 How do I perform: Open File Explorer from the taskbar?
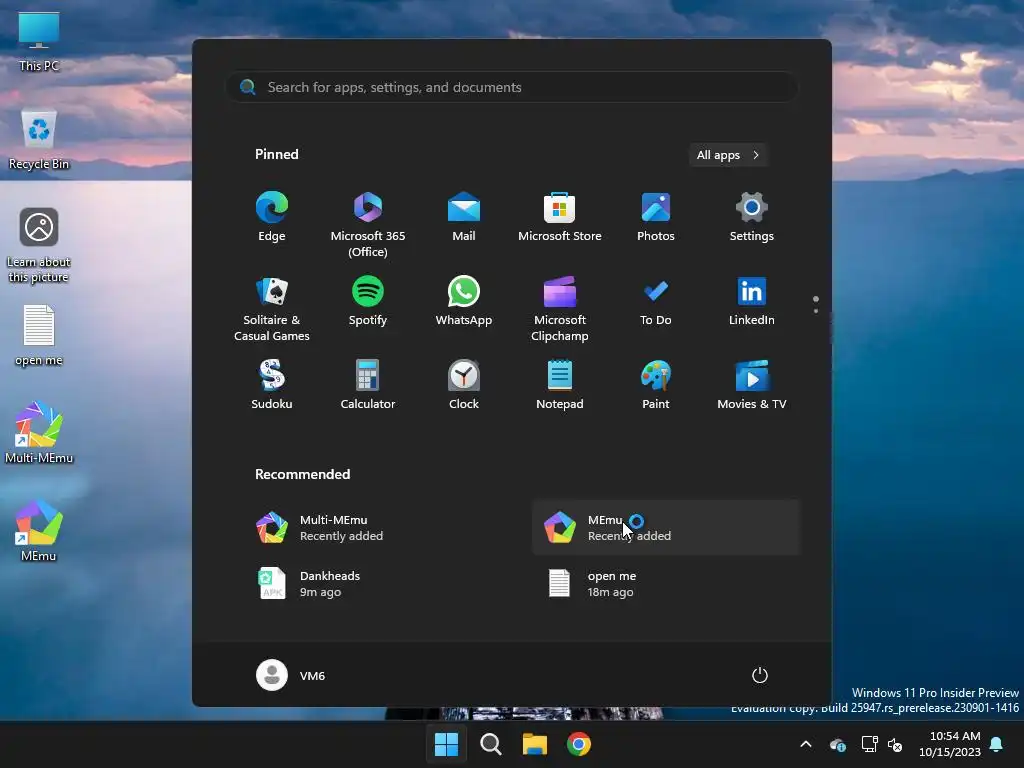click(535, 744)
